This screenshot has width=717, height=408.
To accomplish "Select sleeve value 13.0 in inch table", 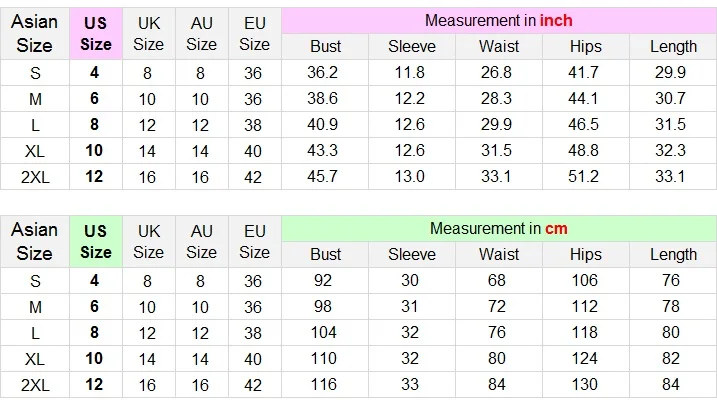I will [410, 177].
